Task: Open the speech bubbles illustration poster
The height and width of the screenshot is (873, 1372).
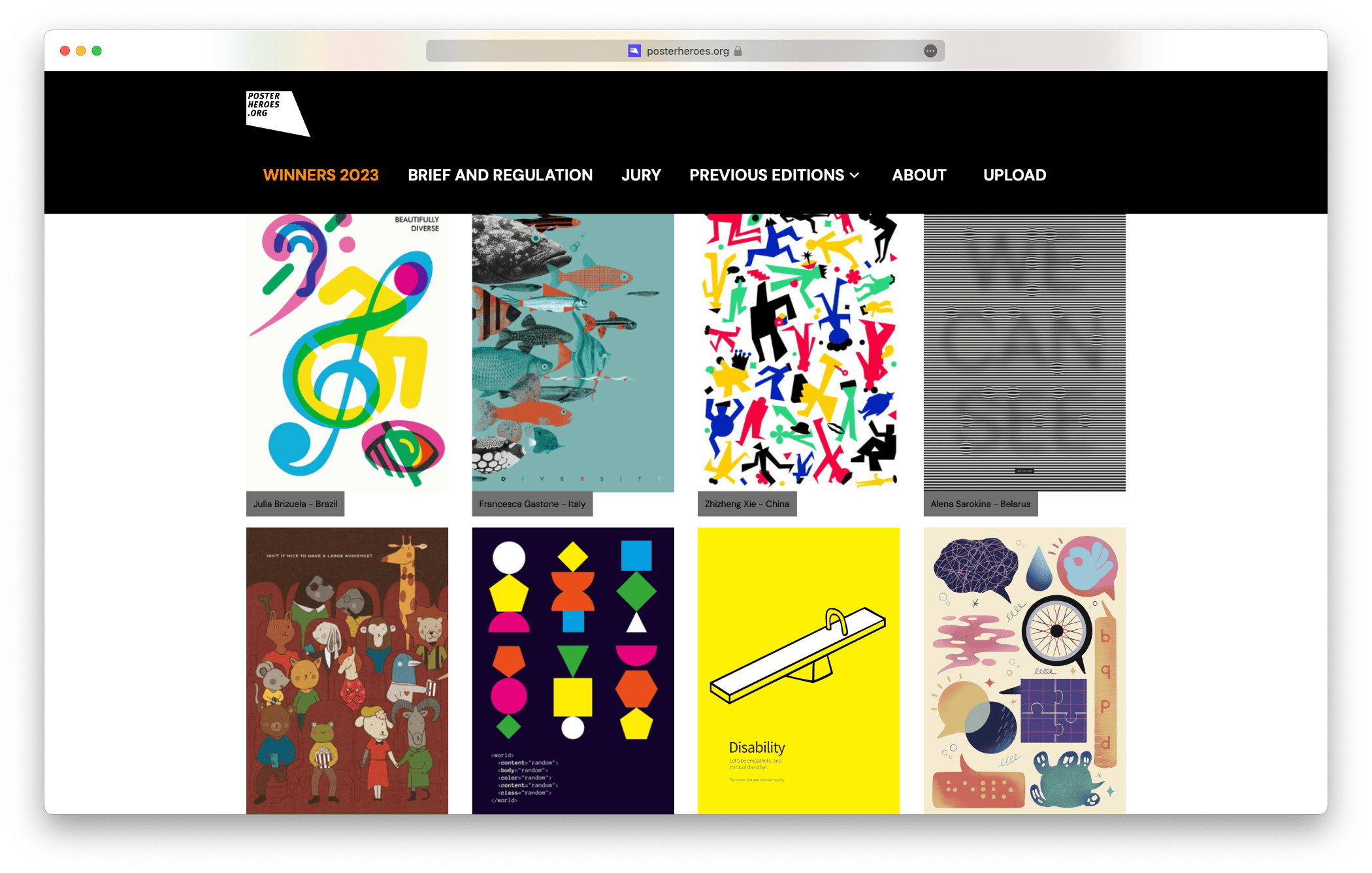Action: (x=1024, y=670)
